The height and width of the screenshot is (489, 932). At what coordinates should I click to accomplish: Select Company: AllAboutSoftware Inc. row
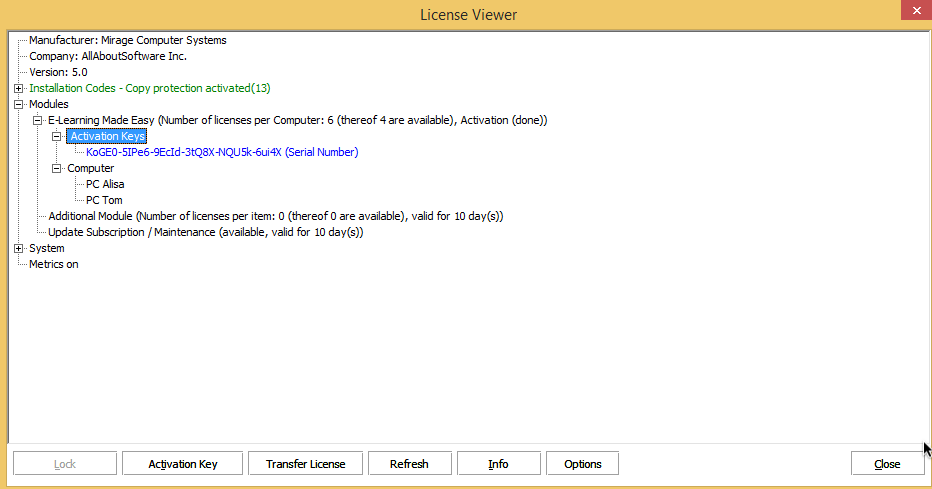(108, 56)
